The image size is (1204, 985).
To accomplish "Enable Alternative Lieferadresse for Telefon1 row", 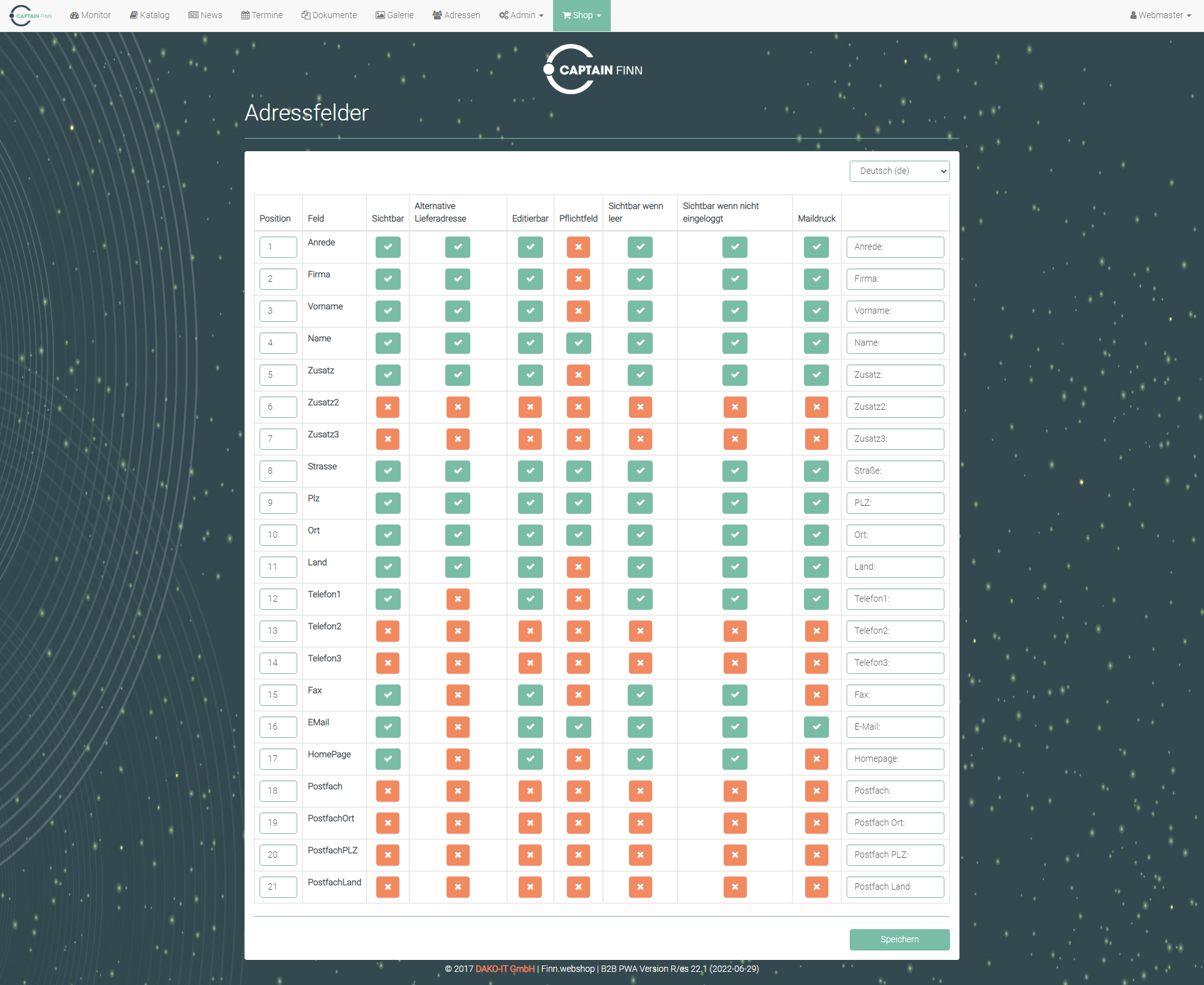I will click(457, 599).
